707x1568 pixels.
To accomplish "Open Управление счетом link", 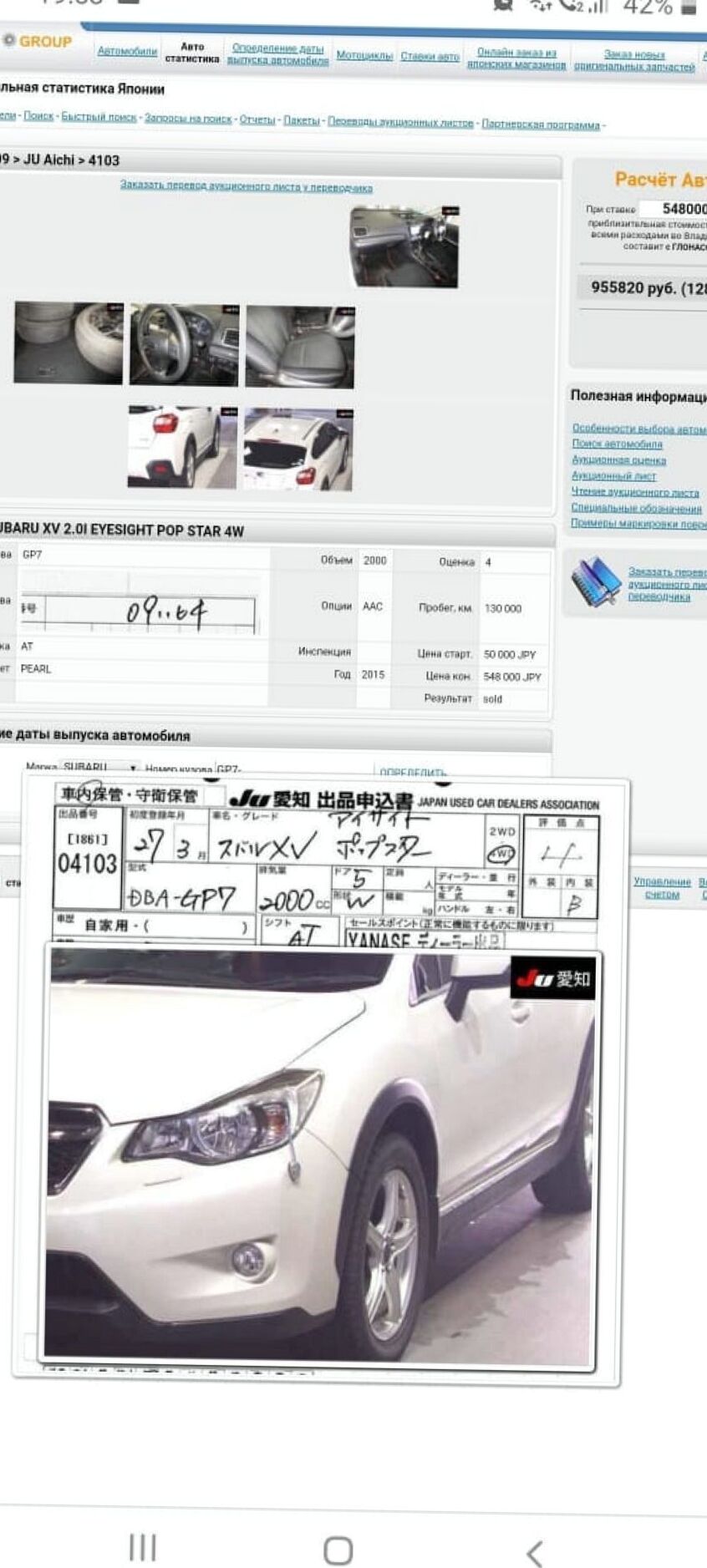I will coord(662,888).
